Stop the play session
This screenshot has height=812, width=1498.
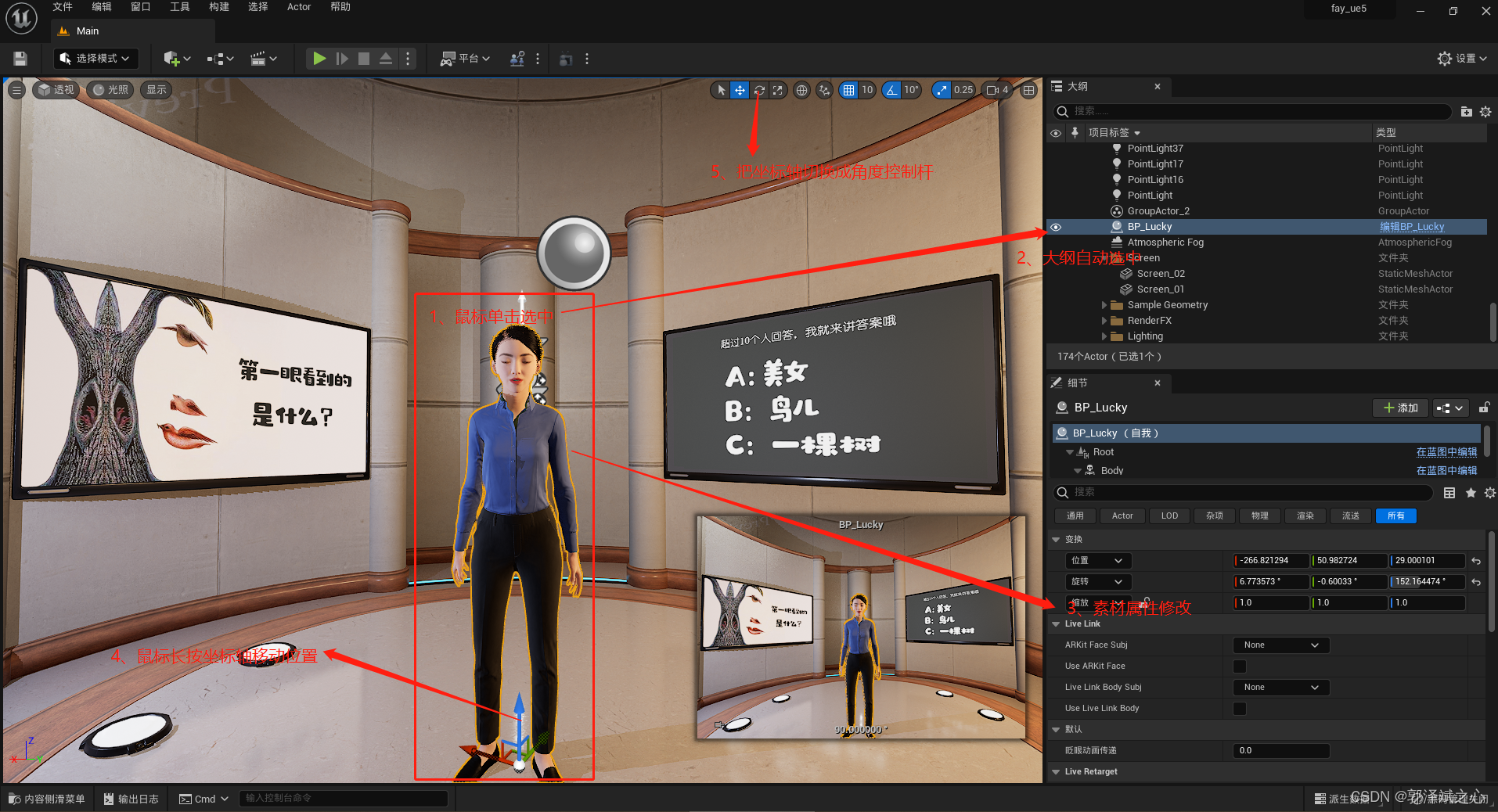[364, 59]
